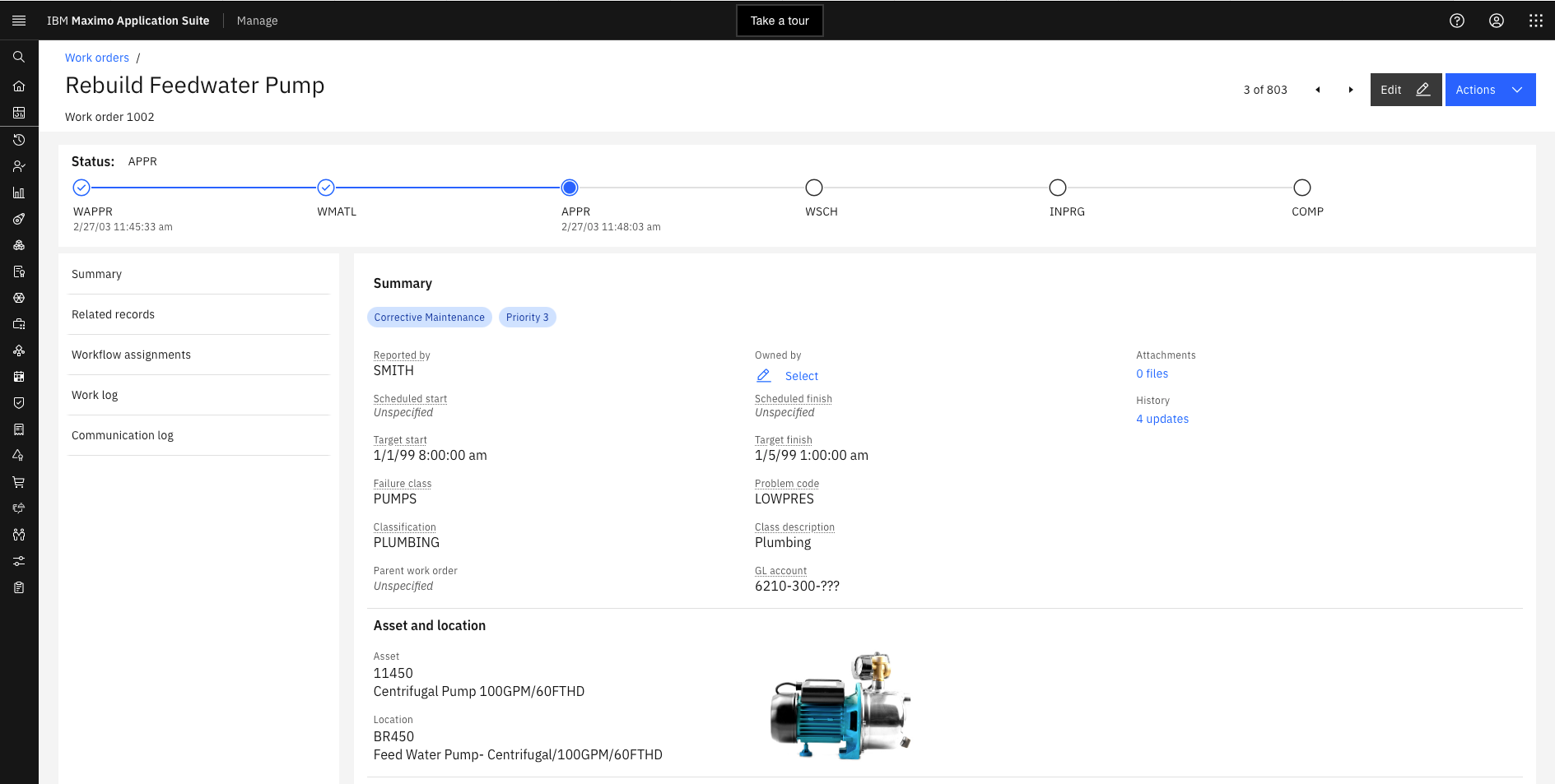Viewport: 1555px width, 784px height.
Task: Click the location code BR450
Action: pos(393,736)
